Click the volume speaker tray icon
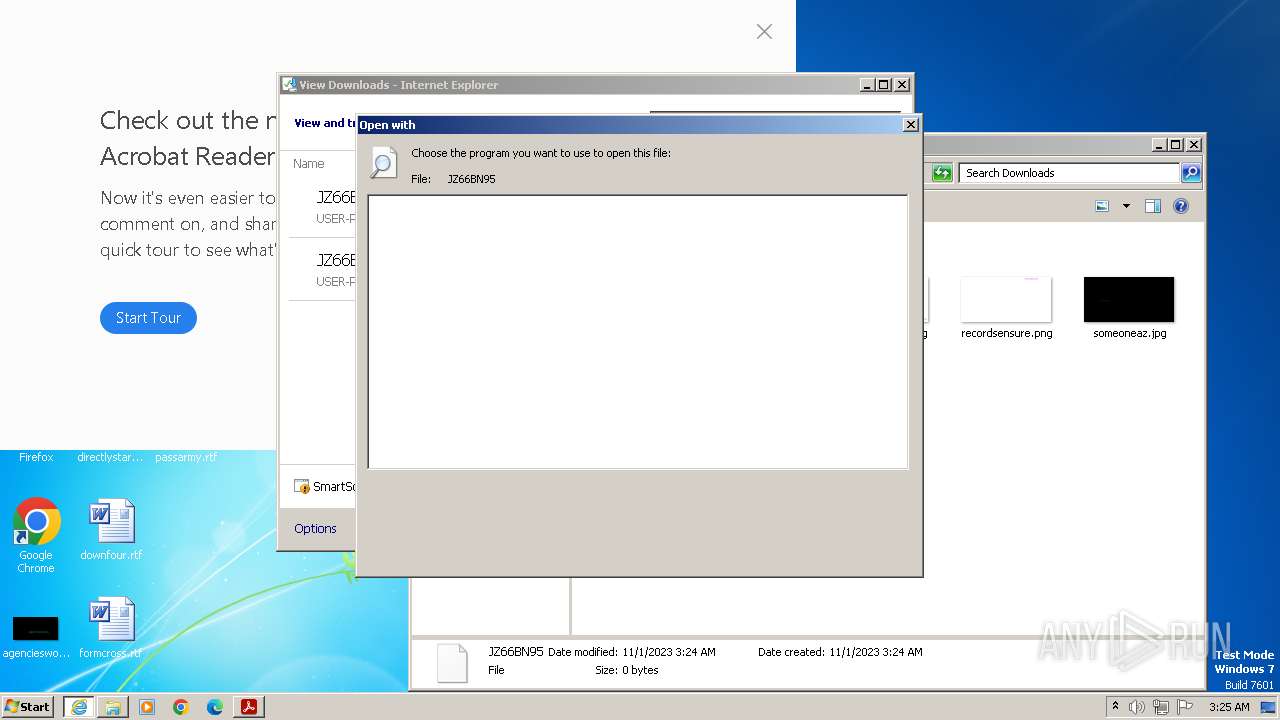The width and height of the screenshot is (1280, 720). coord(1137,707)
